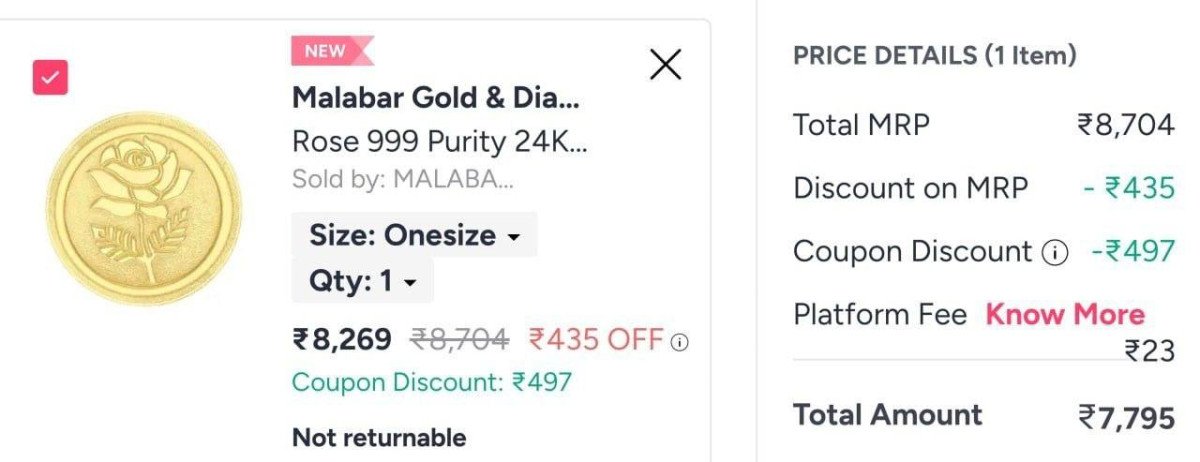Image resolution: width=1200 pixels, height=462 pixels.
Task: Remove item with the X icon
Action: (x=665, y=65)
